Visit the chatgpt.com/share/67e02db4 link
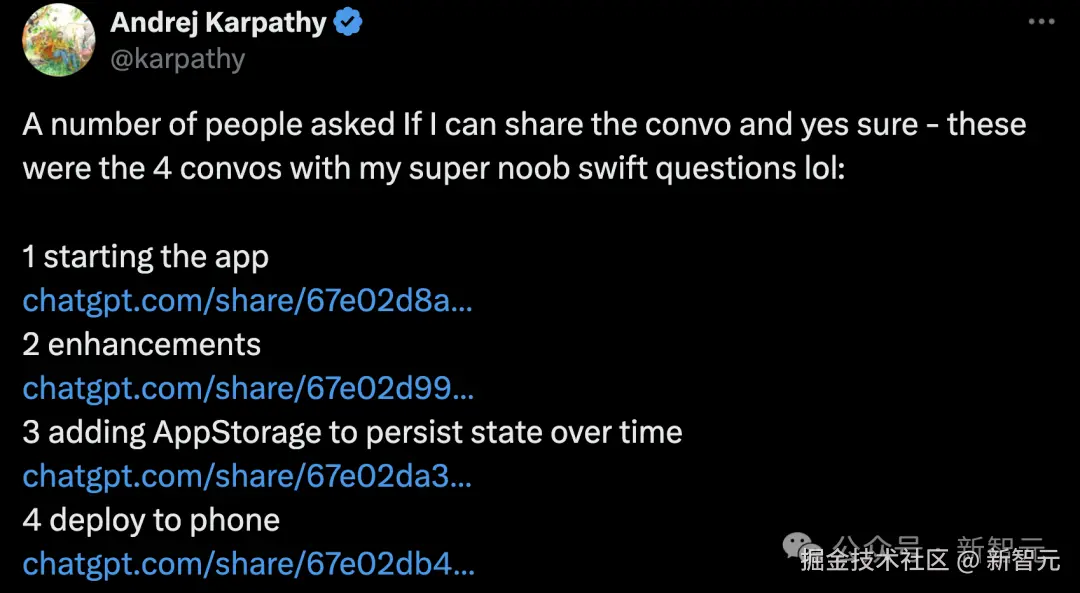Viewport: 1080px width, 593px height. [x=248, y=564]
